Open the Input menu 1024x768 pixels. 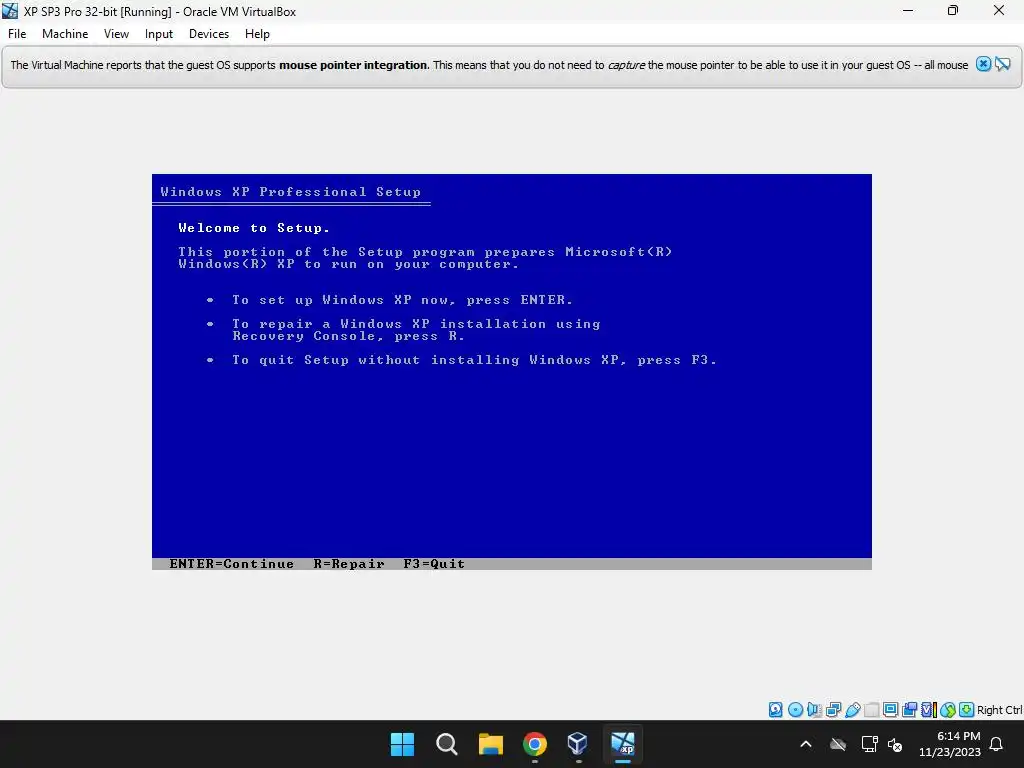(x=159, y=34)
